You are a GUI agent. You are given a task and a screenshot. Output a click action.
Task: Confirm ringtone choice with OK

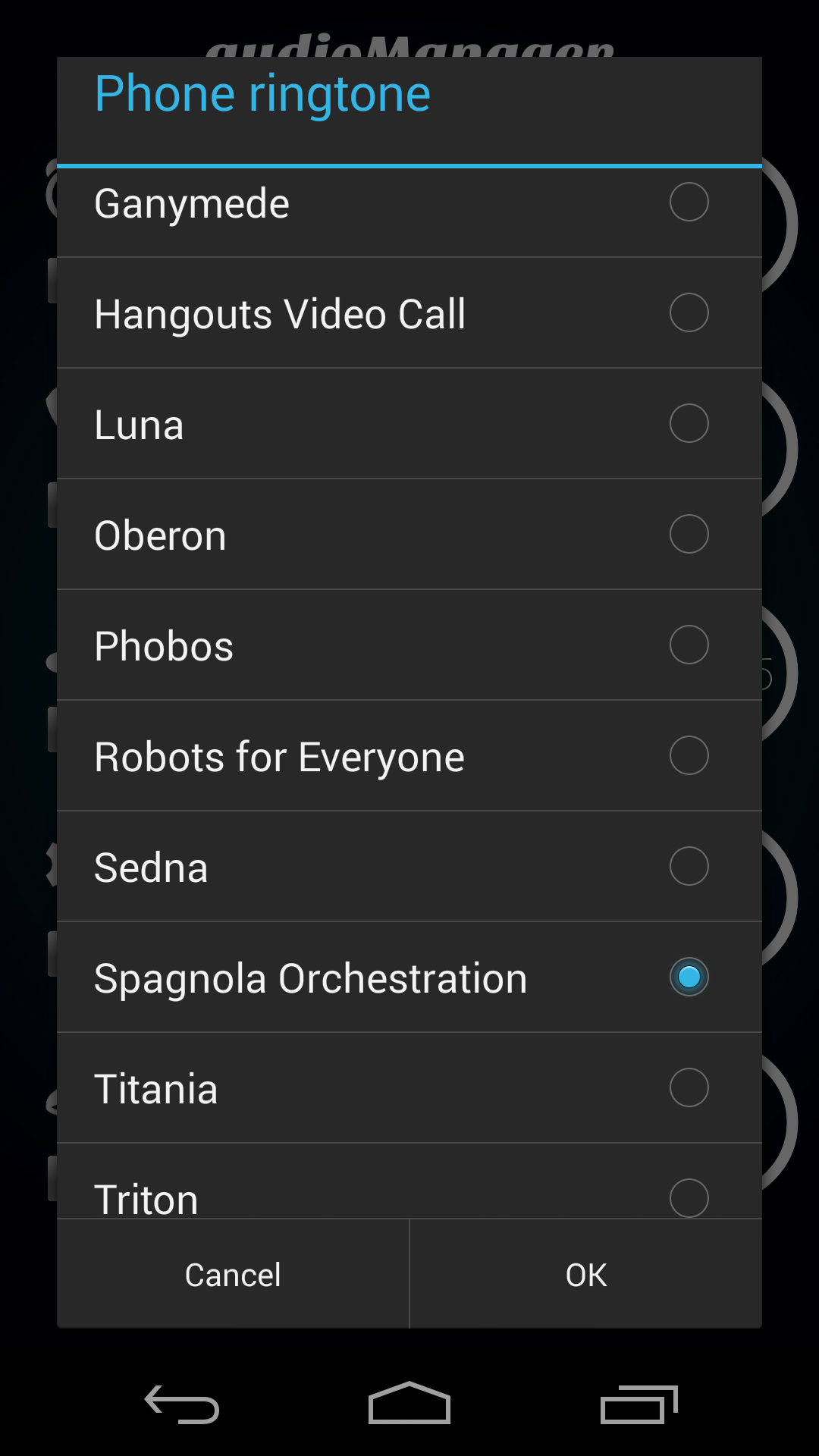[x=586, y=1275]
